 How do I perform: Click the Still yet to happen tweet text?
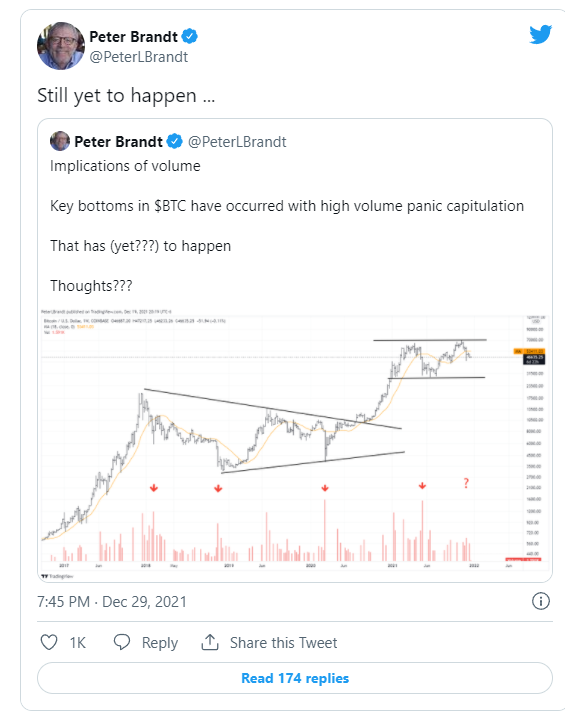click(x=126, y=96)
